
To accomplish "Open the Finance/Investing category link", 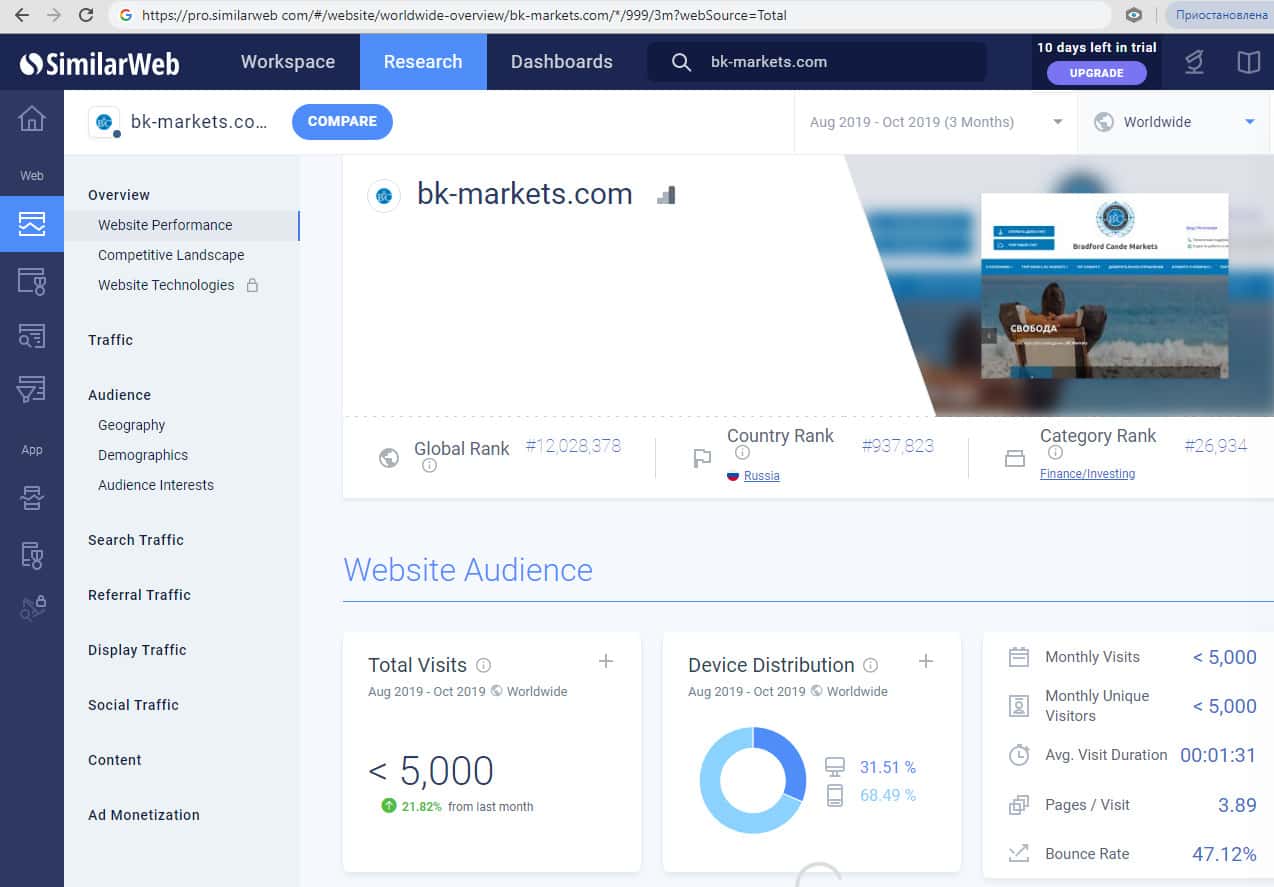I will 1087,474.
